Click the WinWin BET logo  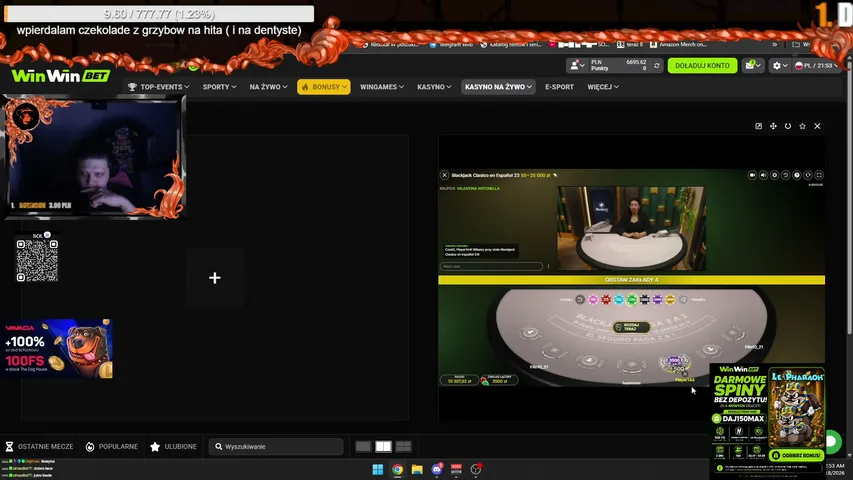coord(60,76)
